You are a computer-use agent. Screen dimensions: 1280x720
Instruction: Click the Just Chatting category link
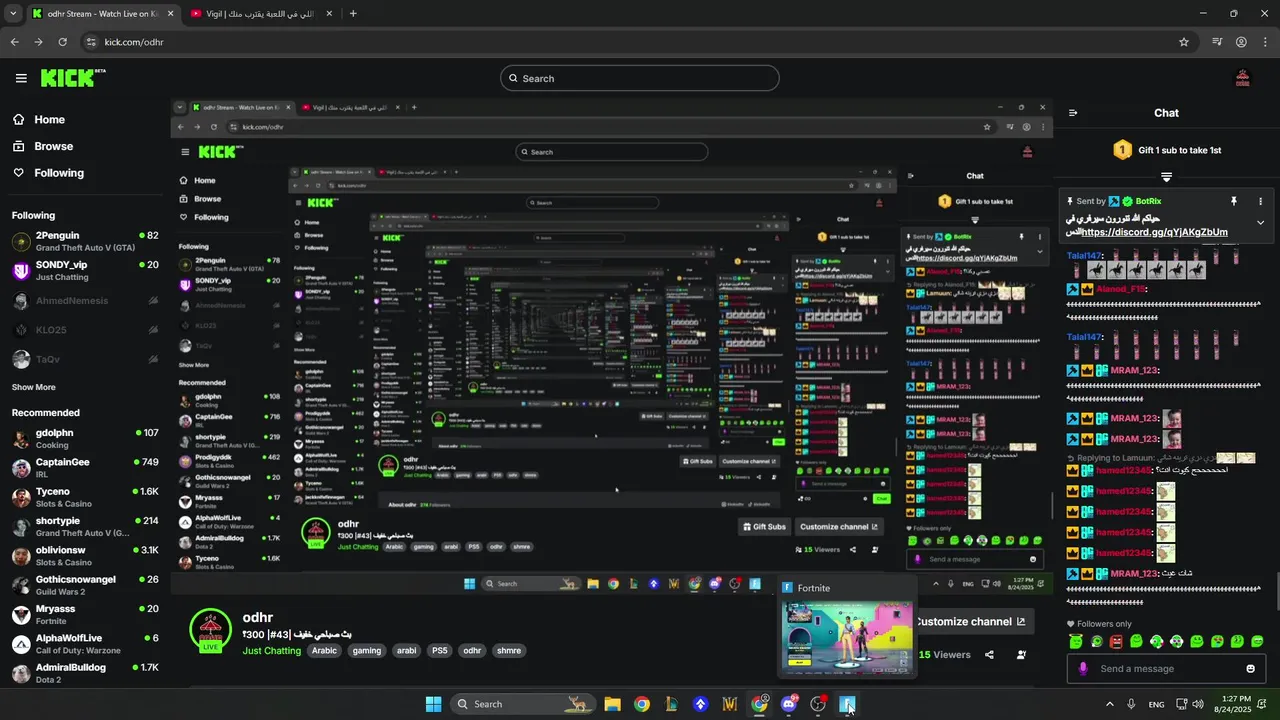pyautogui.click(x=272, y=651)
